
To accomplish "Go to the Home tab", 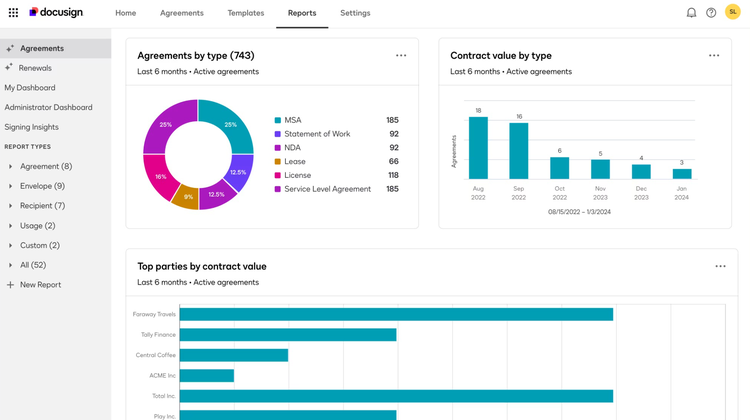I will 125,13.
